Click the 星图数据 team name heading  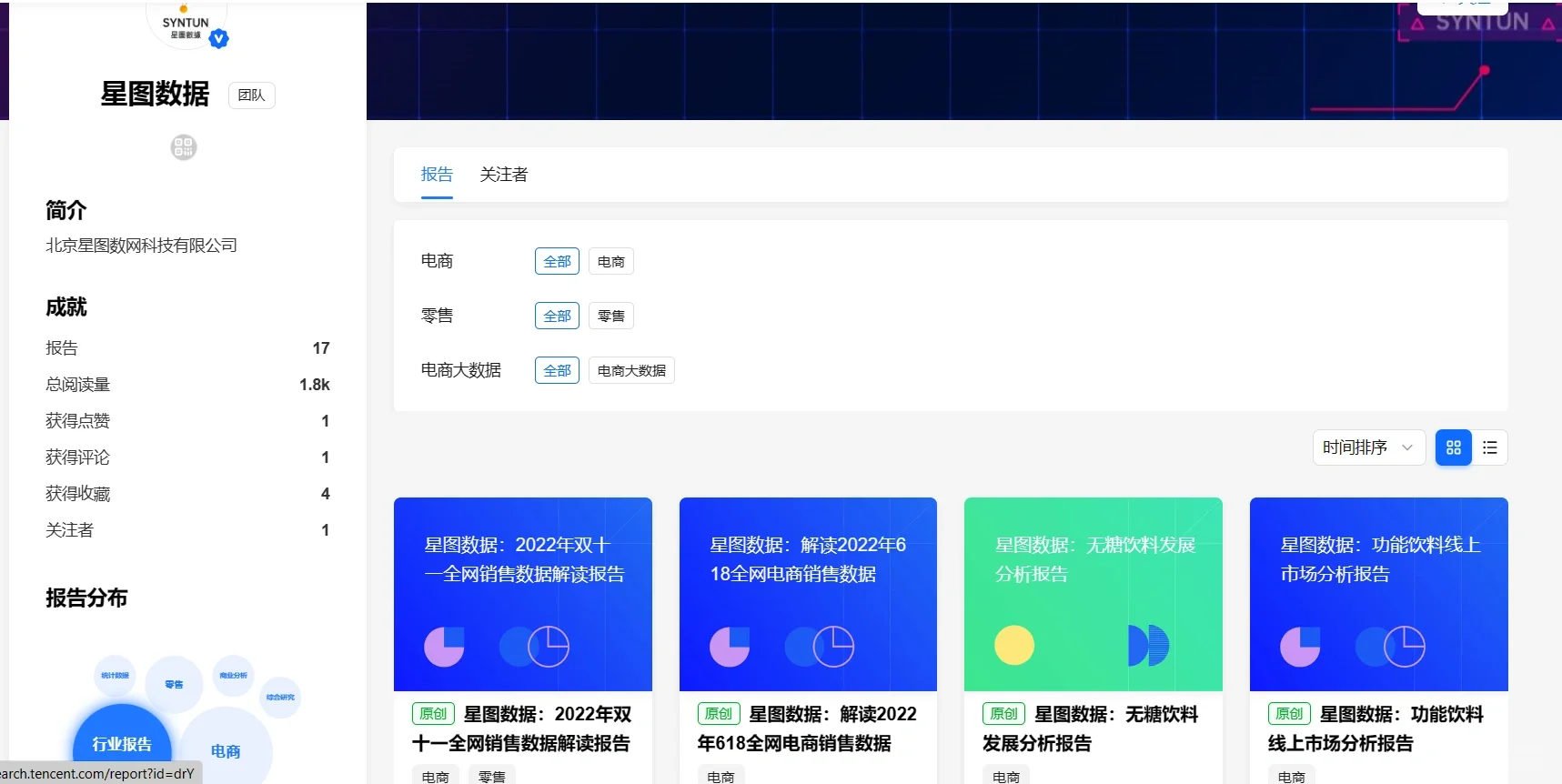pyautogui.click(x=155, y=95)
